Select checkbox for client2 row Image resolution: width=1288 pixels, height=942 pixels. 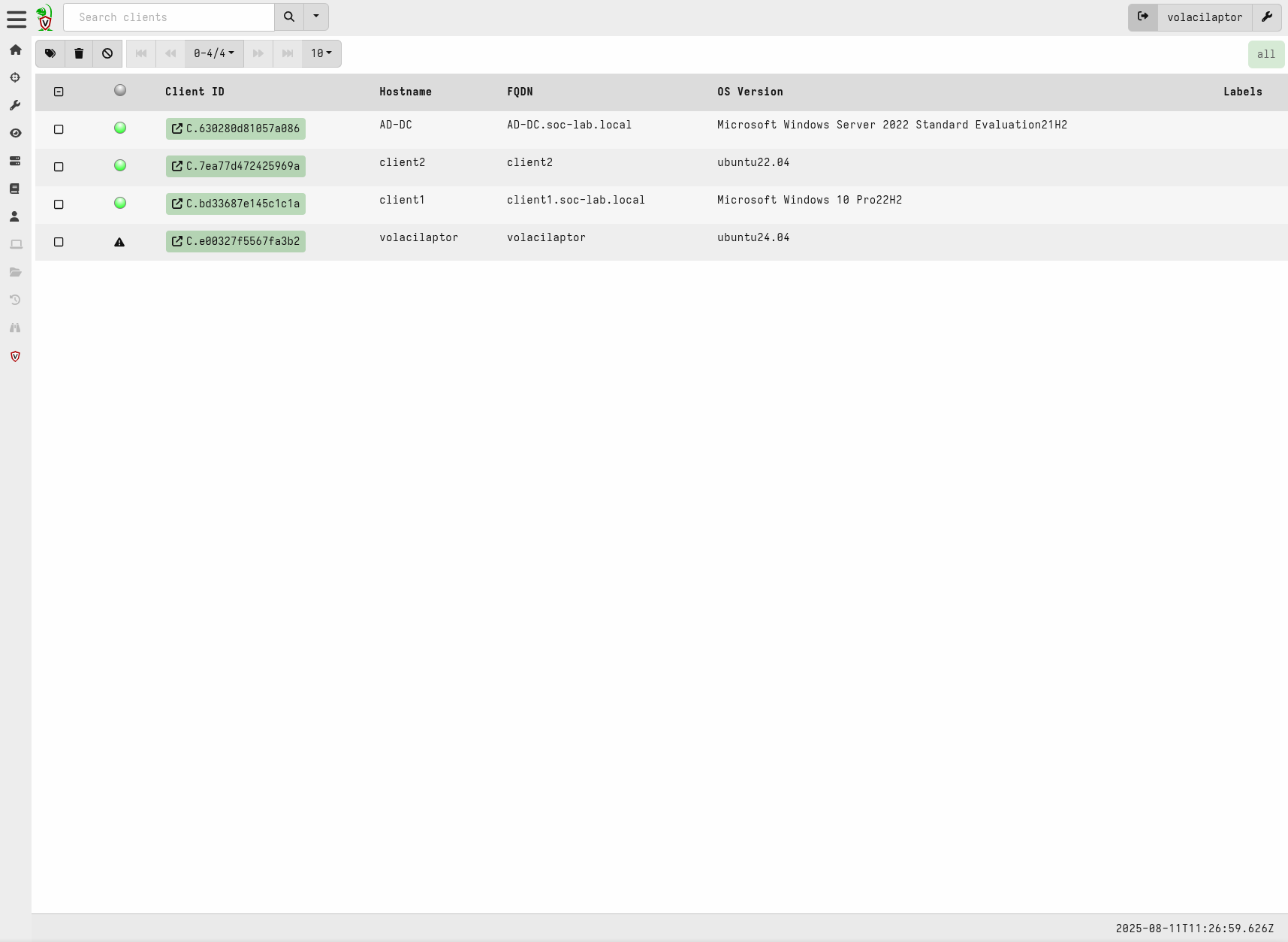[59, 167]
